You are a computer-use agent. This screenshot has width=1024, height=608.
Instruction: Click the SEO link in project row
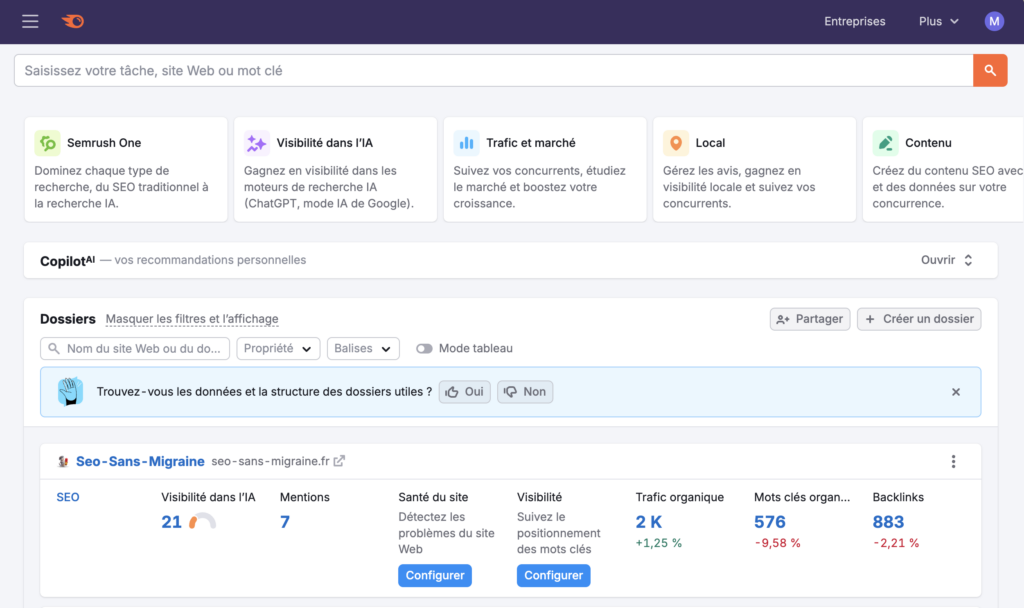[x=68, y=498]
